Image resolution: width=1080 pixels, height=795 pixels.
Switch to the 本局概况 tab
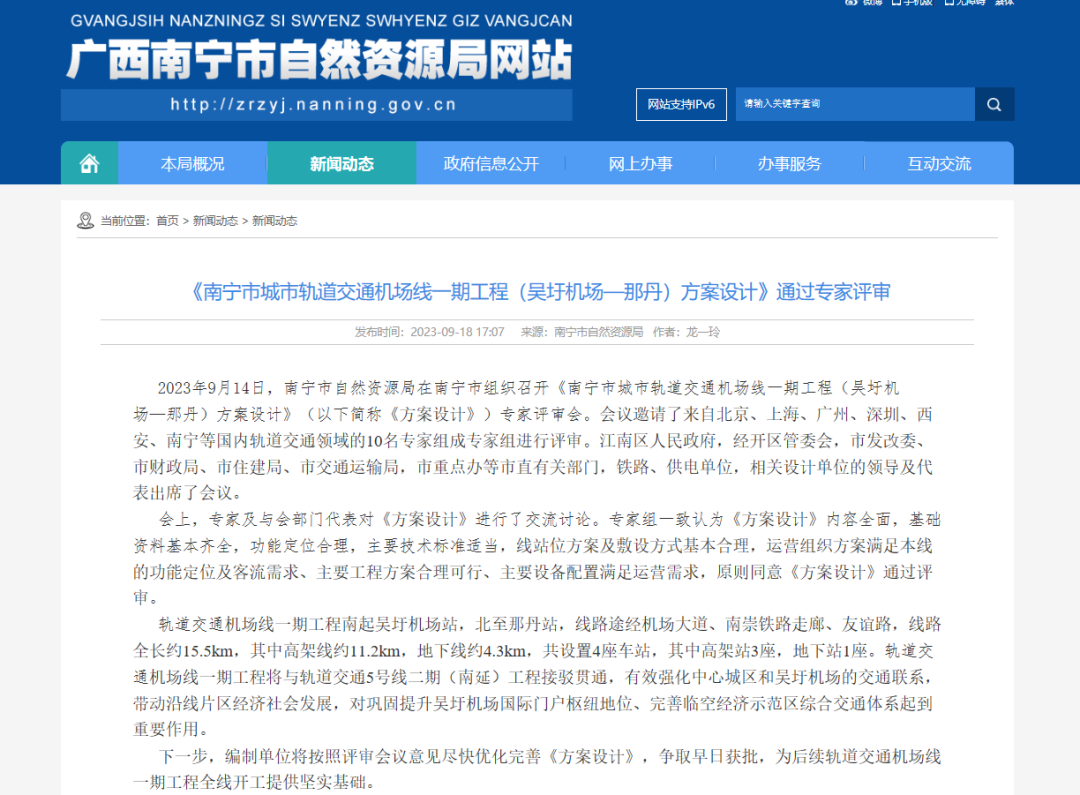(192, 161)
